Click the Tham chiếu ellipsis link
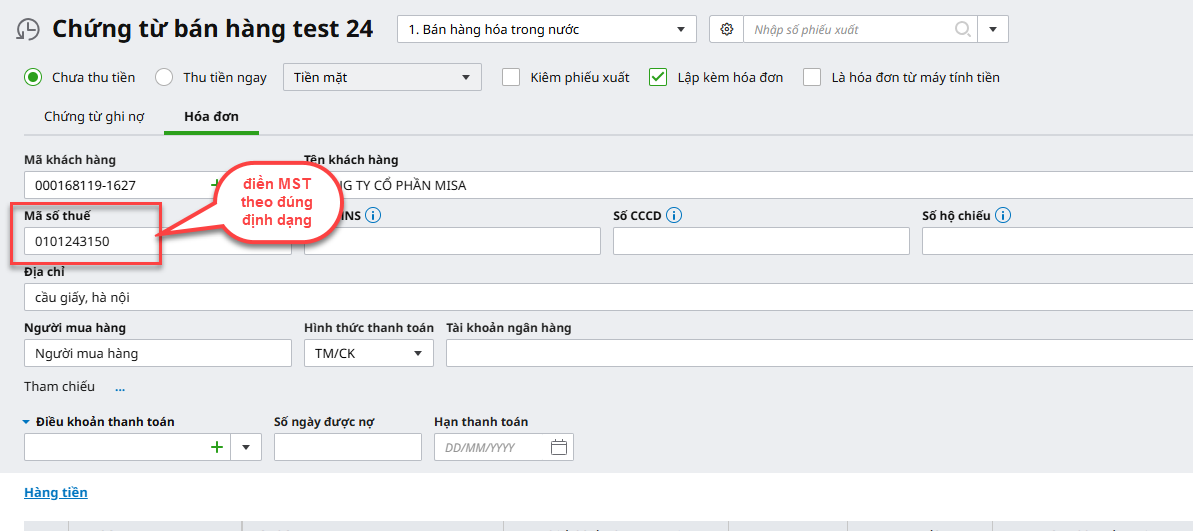The width and height of the screenshot is (1193, 531). click(120, 387)
